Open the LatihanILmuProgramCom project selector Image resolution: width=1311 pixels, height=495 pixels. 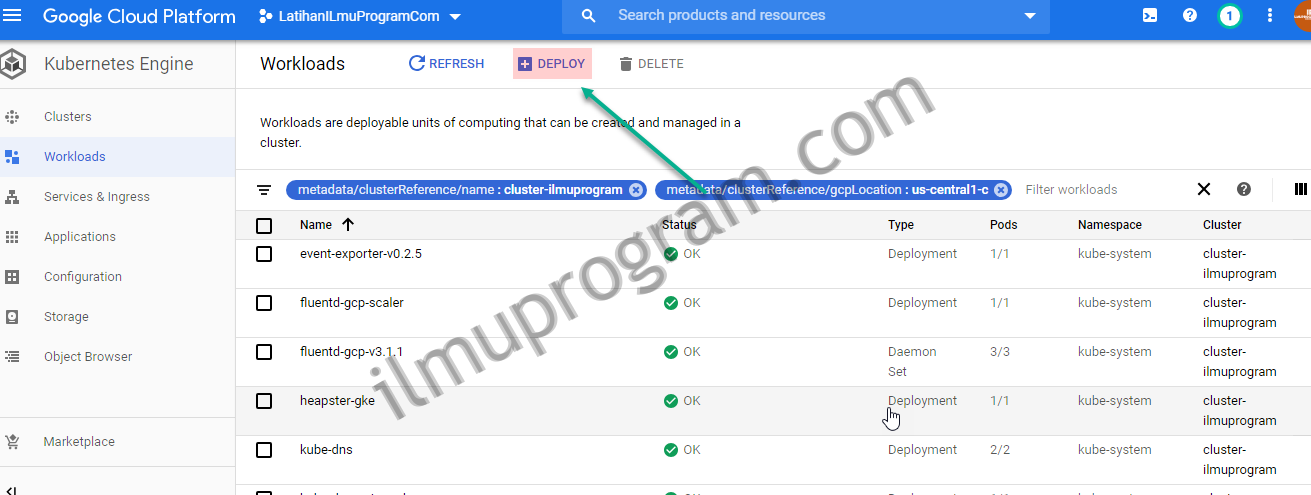coord(361,17)
